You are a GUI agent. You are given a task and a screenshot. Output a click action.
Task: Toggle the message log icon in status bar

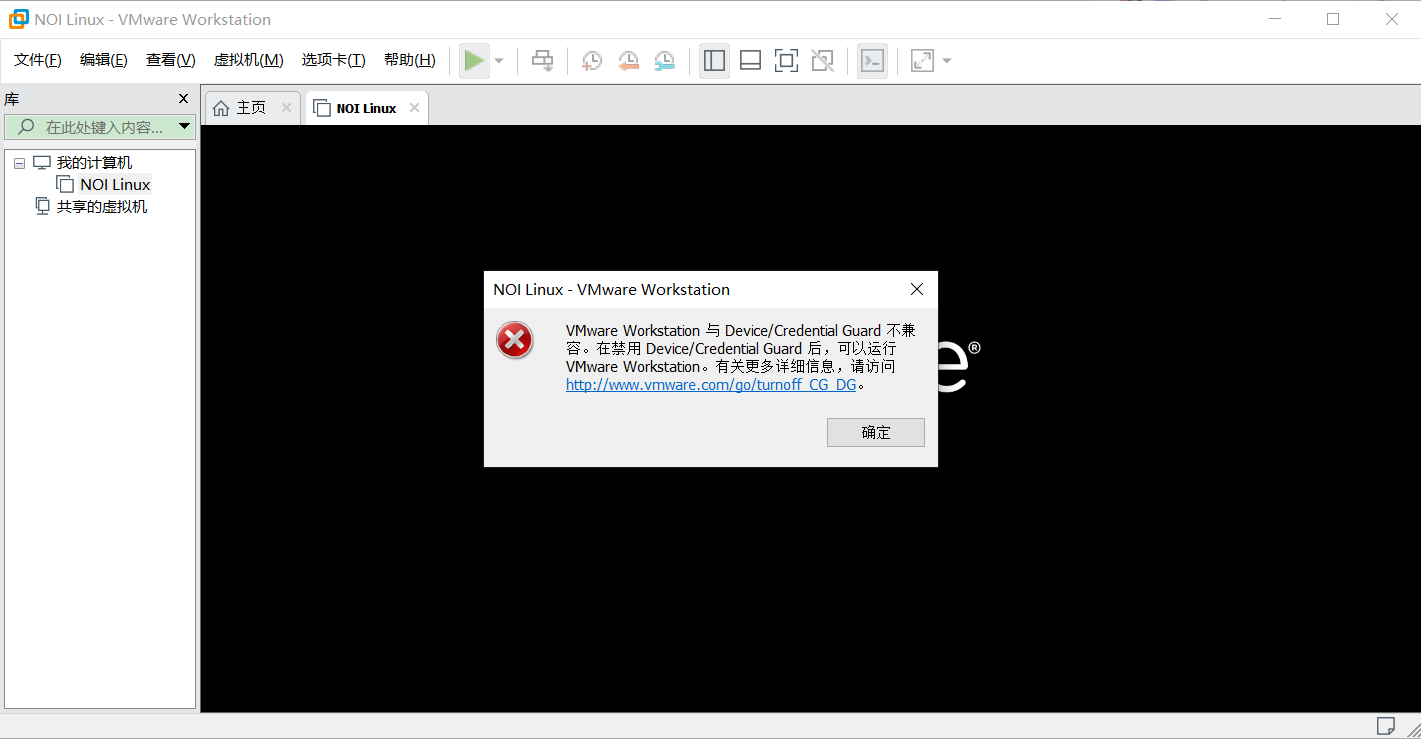(1386, 726)
